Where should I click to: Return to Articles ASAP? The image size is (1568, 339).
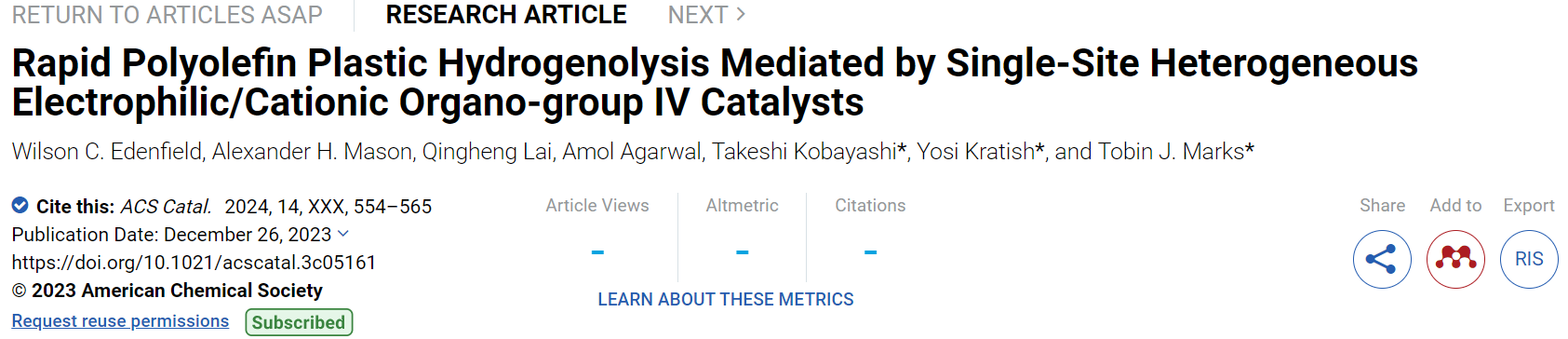click(168, 15)
